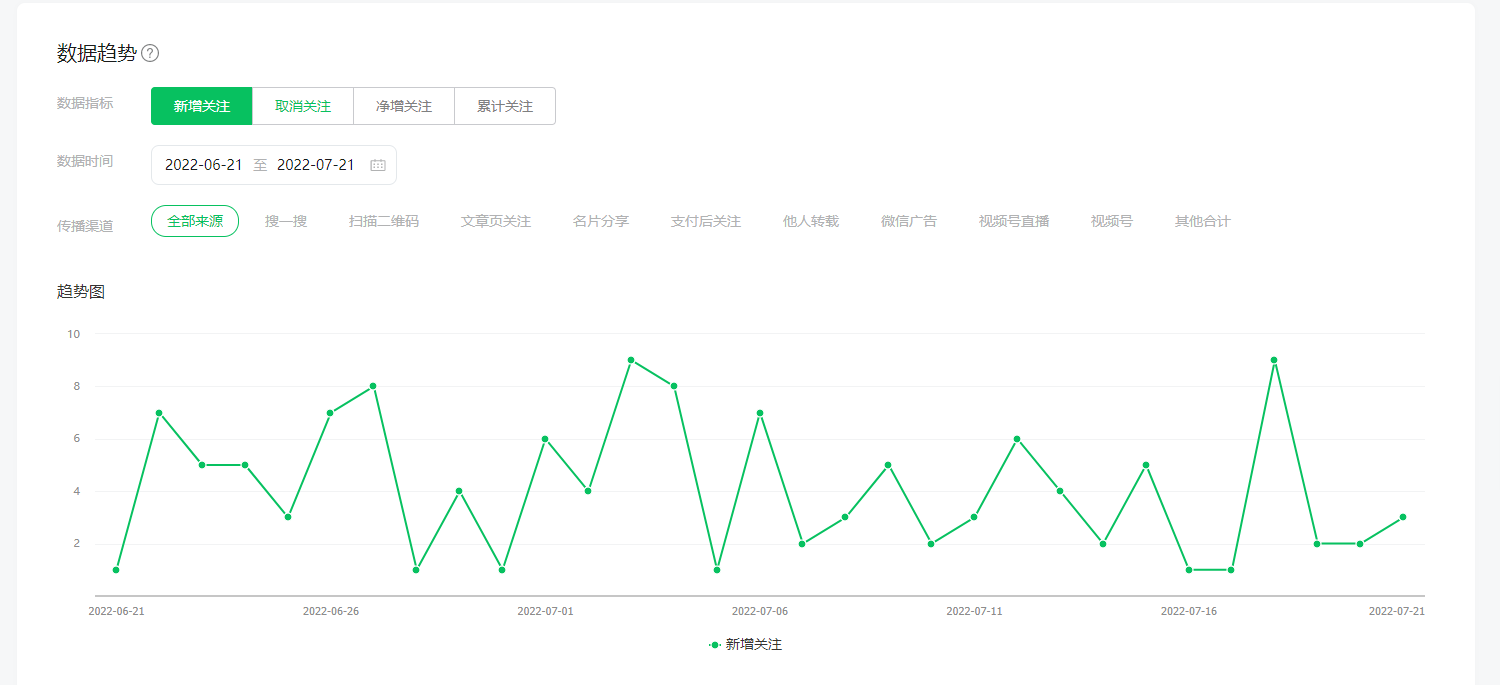The image size is (1500, 685).
Task: Filter by 名片分享 channel
Action: pyautogui.click(x=601, y=221)
